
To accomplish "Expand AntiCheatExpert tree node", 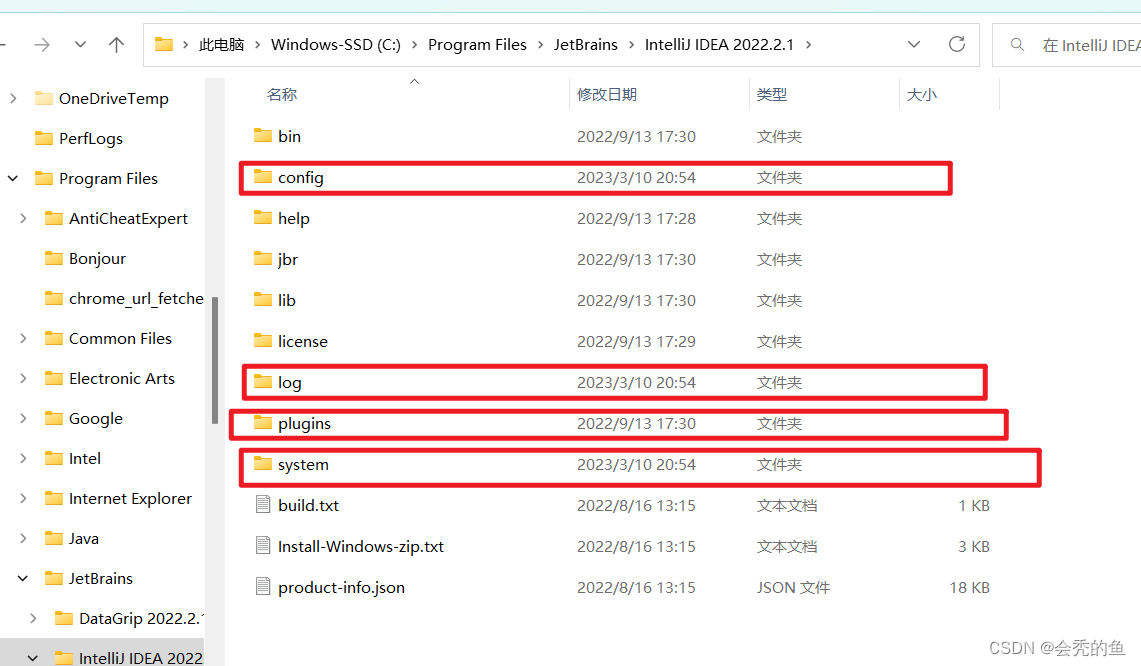I will click(23, 218).
